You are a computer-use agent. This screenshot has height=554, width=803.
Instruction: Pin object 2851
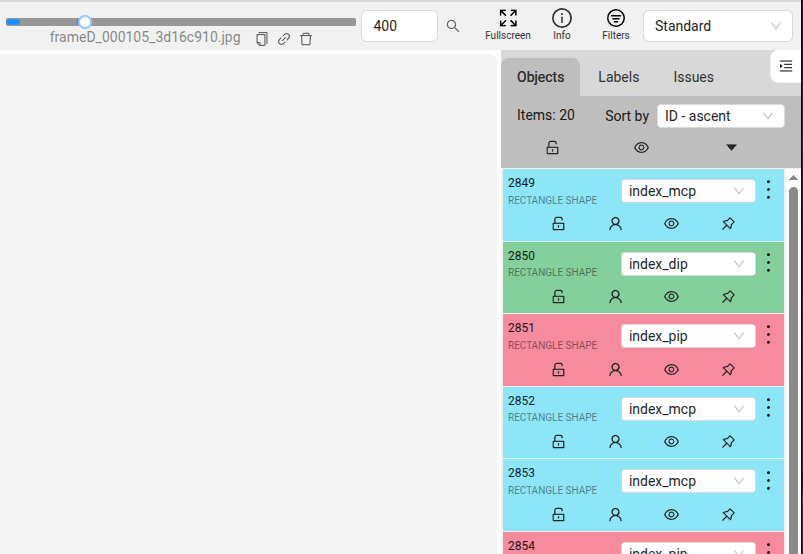pos(728,369)
